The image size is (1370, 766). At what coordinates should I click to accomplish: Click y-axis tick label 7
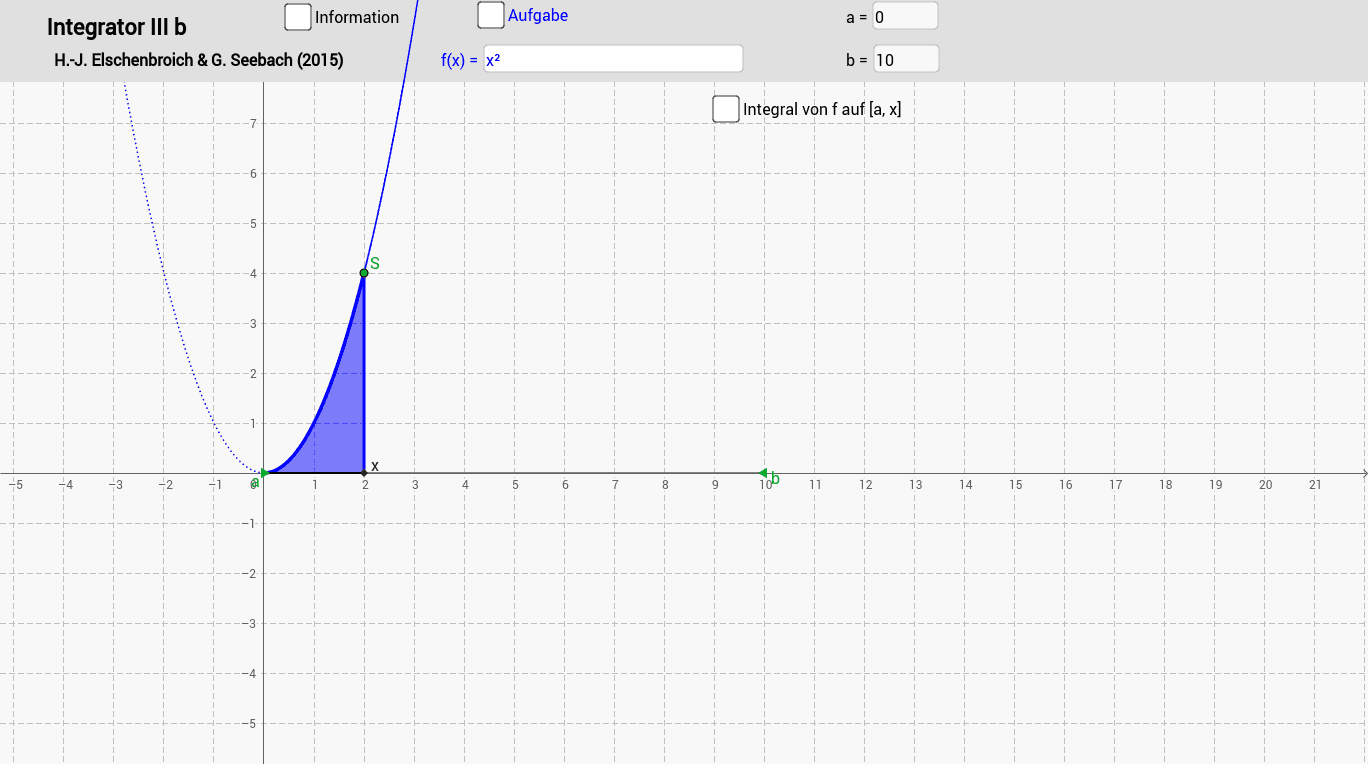[x=253, y=123]
